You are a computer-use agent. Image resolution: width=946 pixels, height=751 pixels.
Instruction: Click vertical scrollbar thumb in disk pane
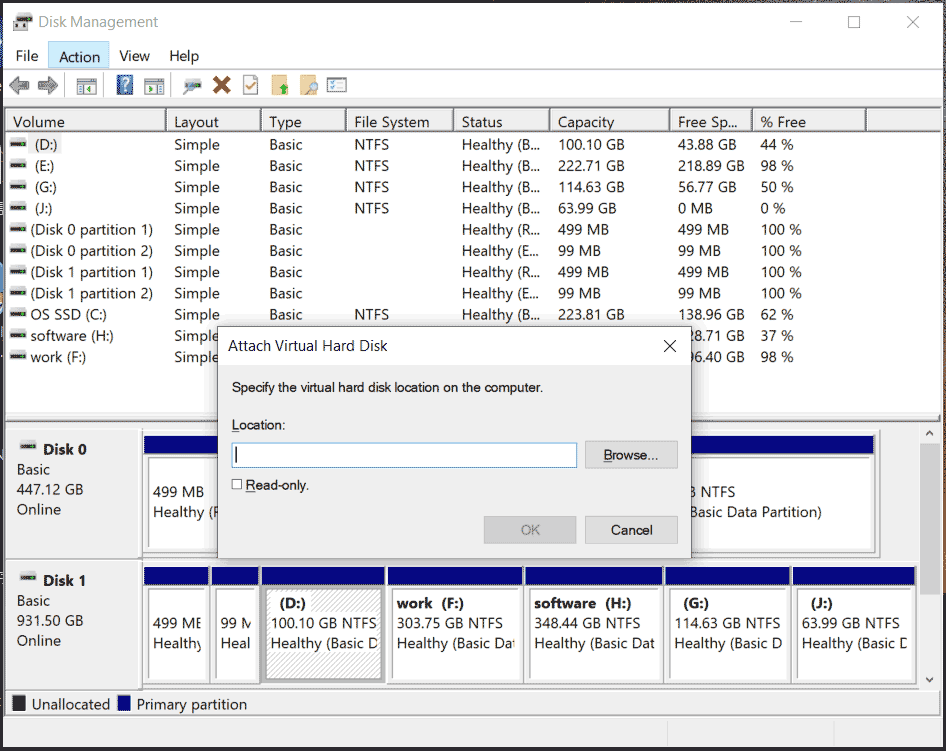coord(930,519)
